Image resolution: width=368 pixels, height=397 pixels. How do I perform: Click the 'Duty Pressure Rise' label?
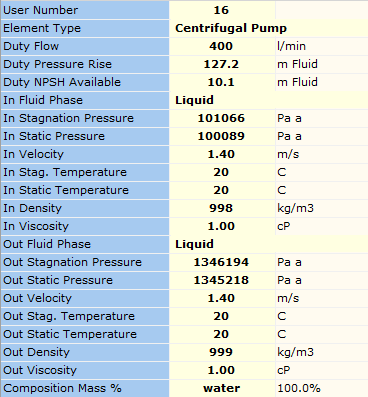point(58,64)
